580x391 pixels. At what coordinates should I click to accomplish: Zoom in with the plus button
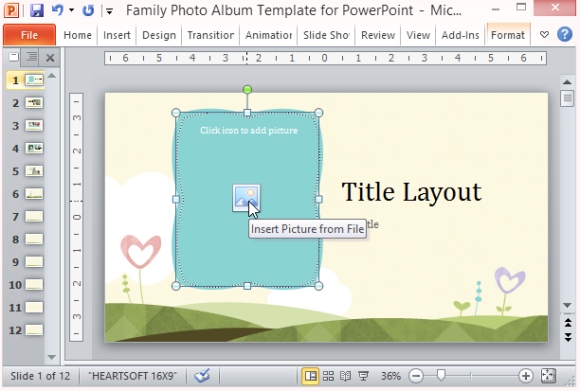[525, 376]
